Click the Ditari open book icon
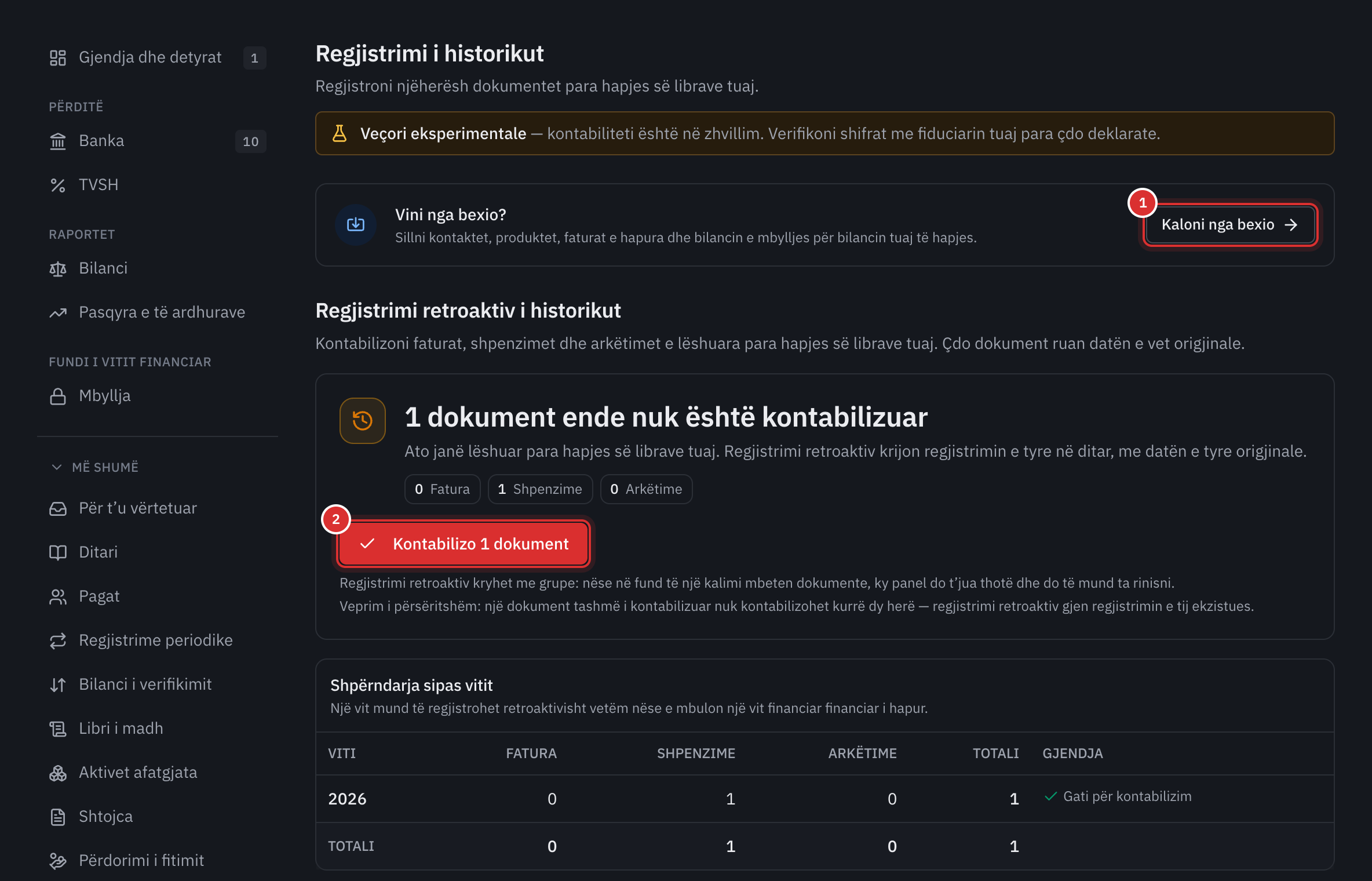This screenshot has height=881, width=1372. click(x=58, y=552)
